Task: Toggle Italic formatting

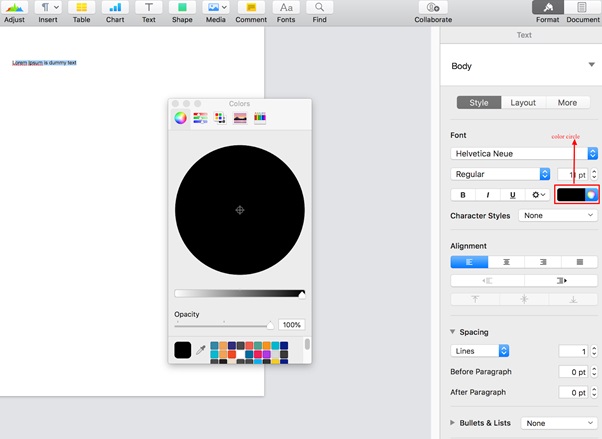Action: [488, 195]
